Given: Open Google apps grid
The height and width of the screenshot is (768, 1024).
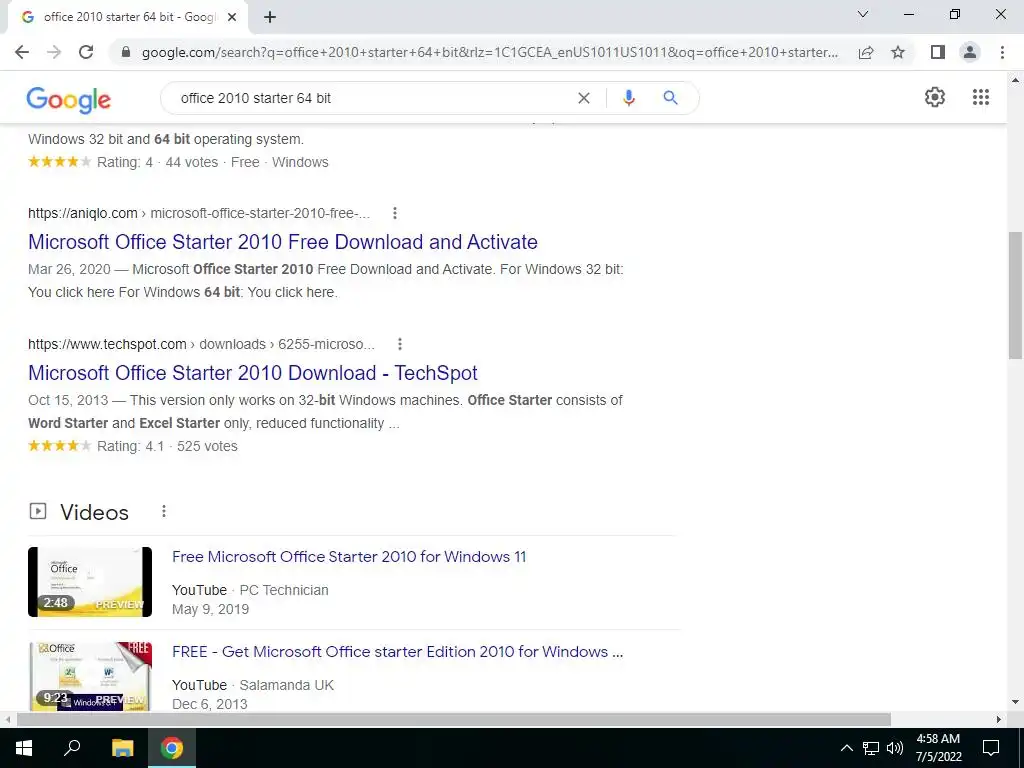Looking at the screenshot, I should pyautogui.click(x=981, y=97).
